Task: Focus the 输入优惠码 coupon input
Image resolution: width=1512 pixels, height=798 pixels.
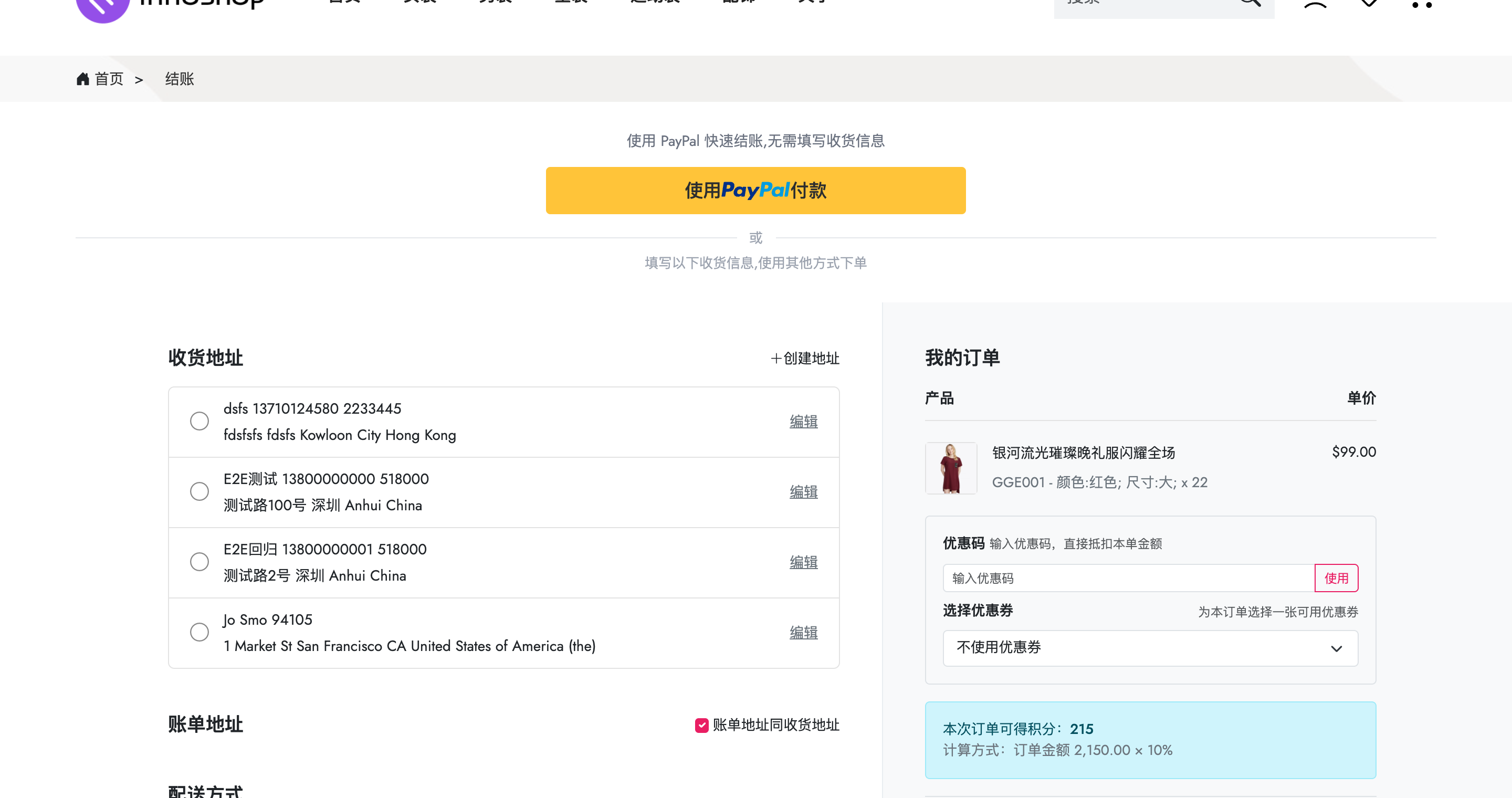Action: point(1129,579)
